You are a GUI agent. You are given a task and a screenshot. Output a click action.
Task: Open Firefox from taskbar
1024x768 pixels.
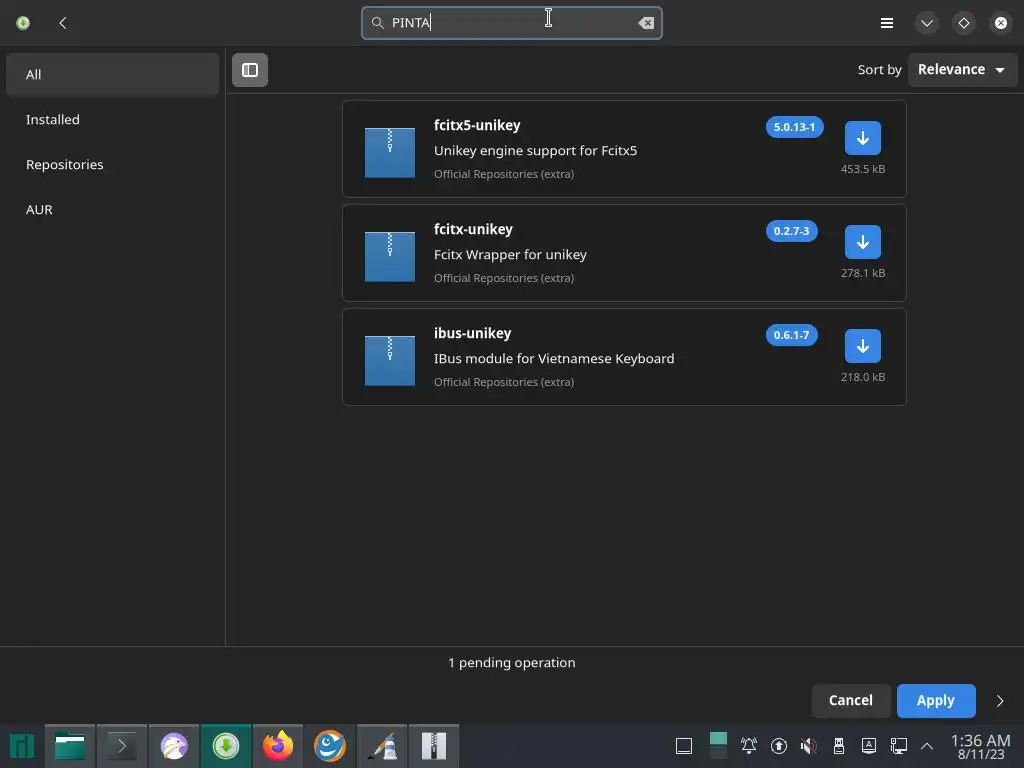278,746
